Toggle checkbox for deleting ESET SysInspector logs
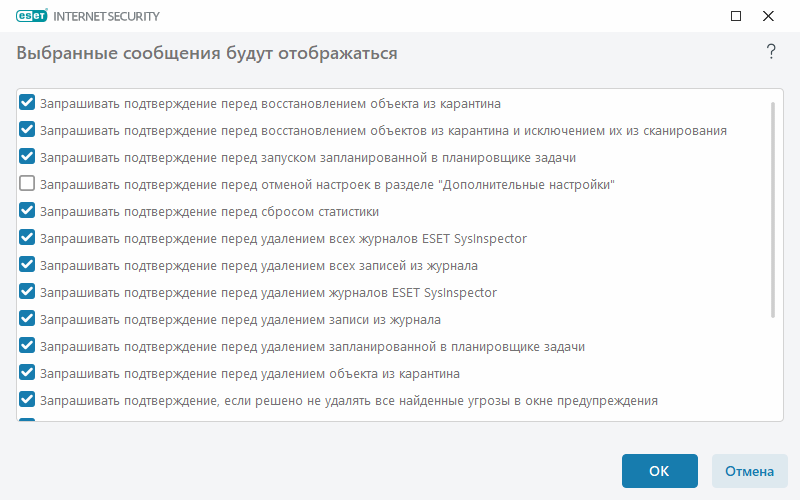The height and width of the screenshot is (500, 800). coord(27,291)
